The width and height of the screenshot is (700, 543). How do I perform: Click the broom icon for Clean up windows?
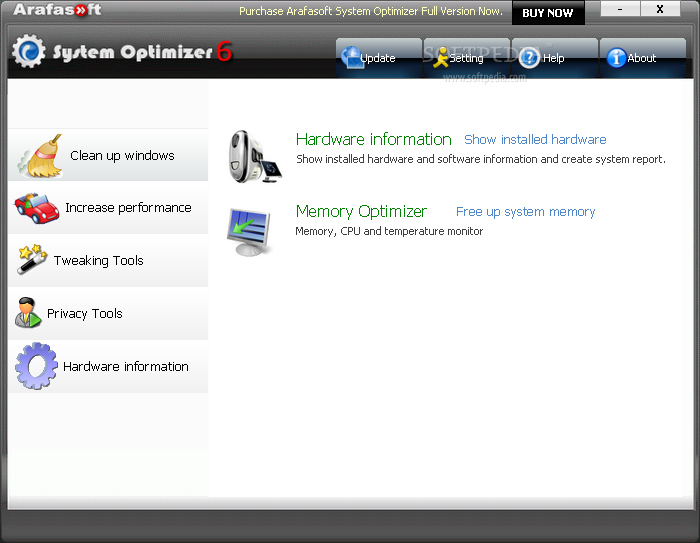pyautogui.click(x=40, y=156)
